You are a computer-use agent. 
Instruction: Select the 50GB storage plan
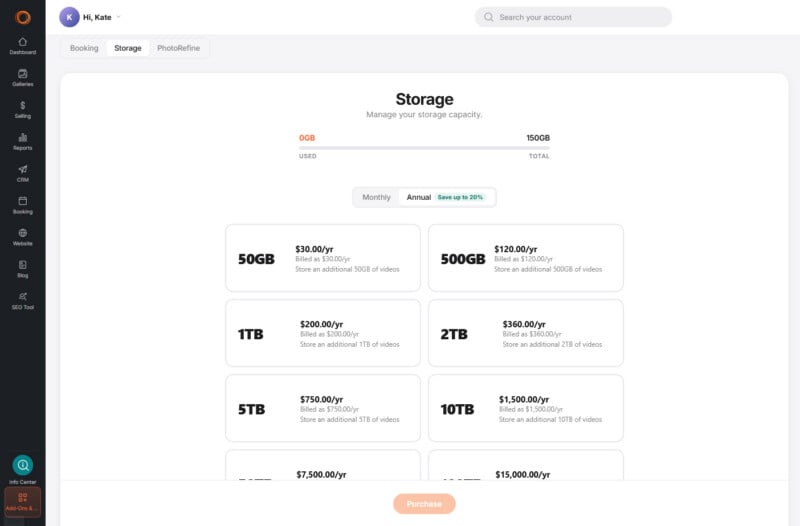click(323, 258)
